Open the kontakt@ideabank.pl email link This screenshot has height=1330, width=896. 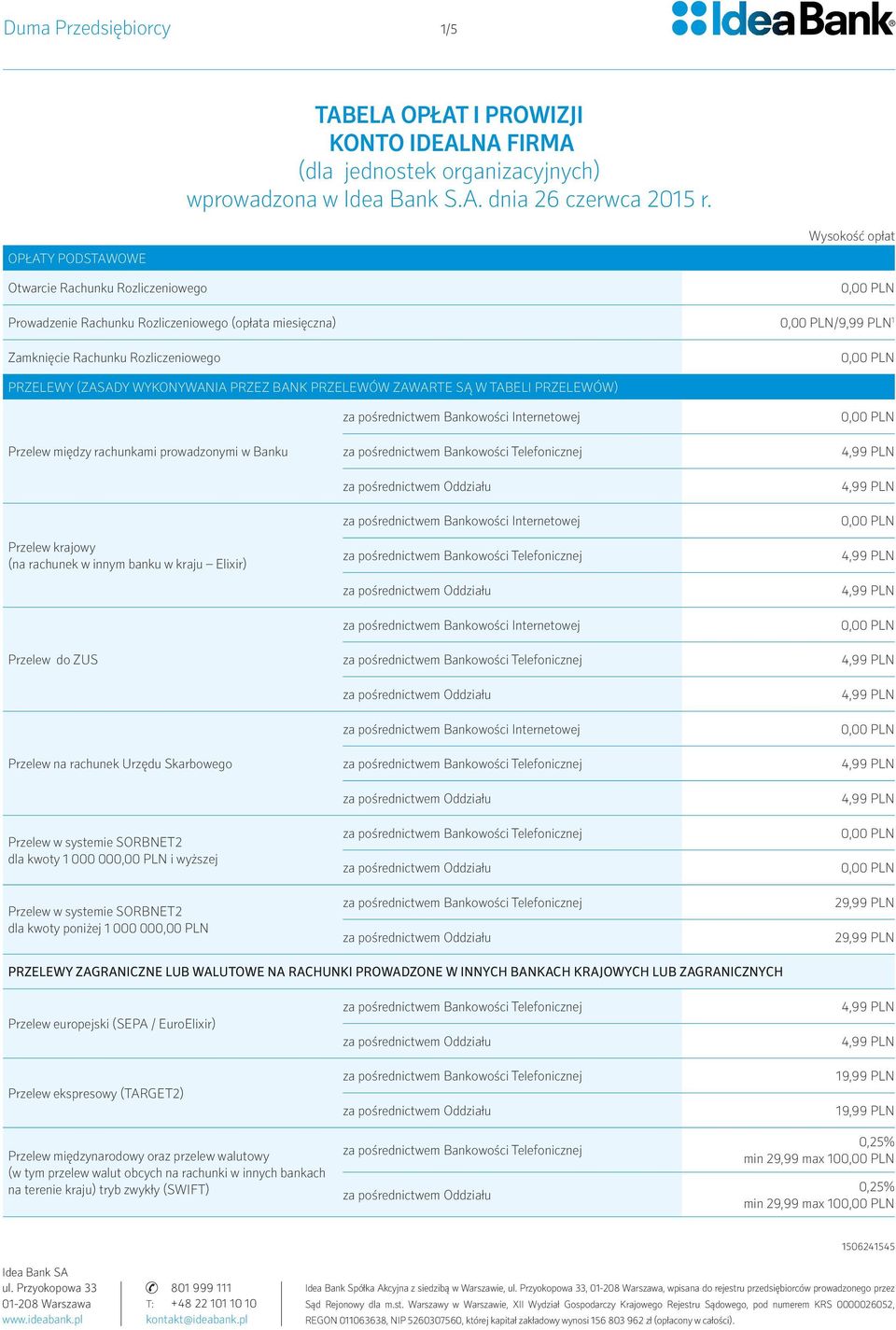point(197,1320)
